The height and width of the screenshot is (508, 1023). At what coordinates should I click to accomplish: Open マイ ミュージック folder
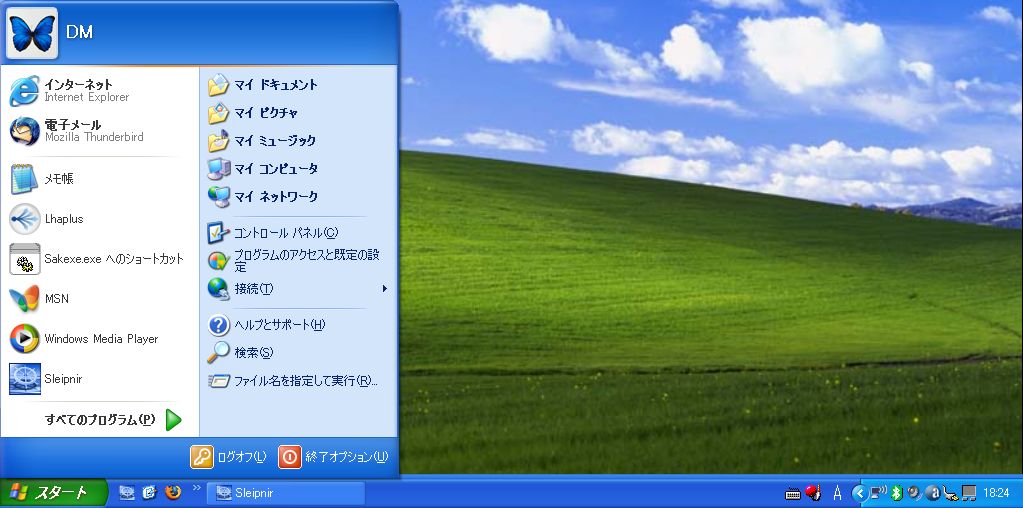pyautogui.click(x=298, y=141)
